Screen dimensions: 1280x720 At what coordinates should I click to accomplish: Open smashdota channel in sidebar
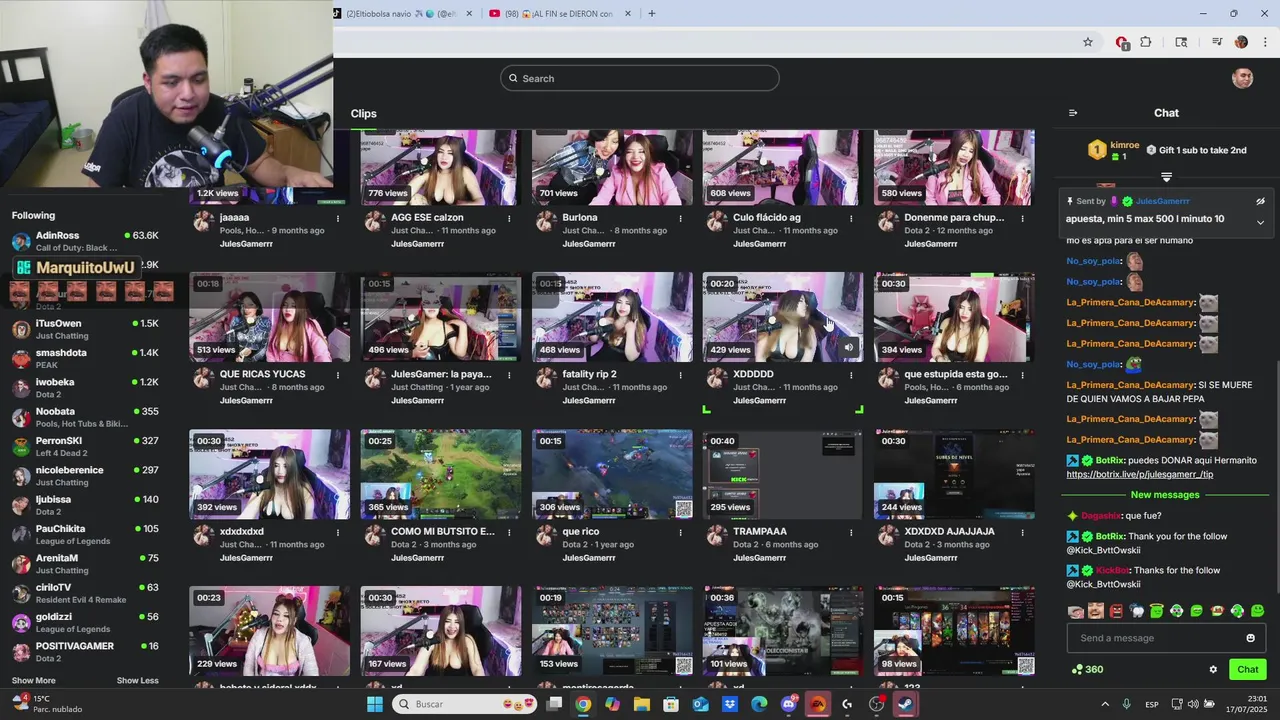click(85, 358)
